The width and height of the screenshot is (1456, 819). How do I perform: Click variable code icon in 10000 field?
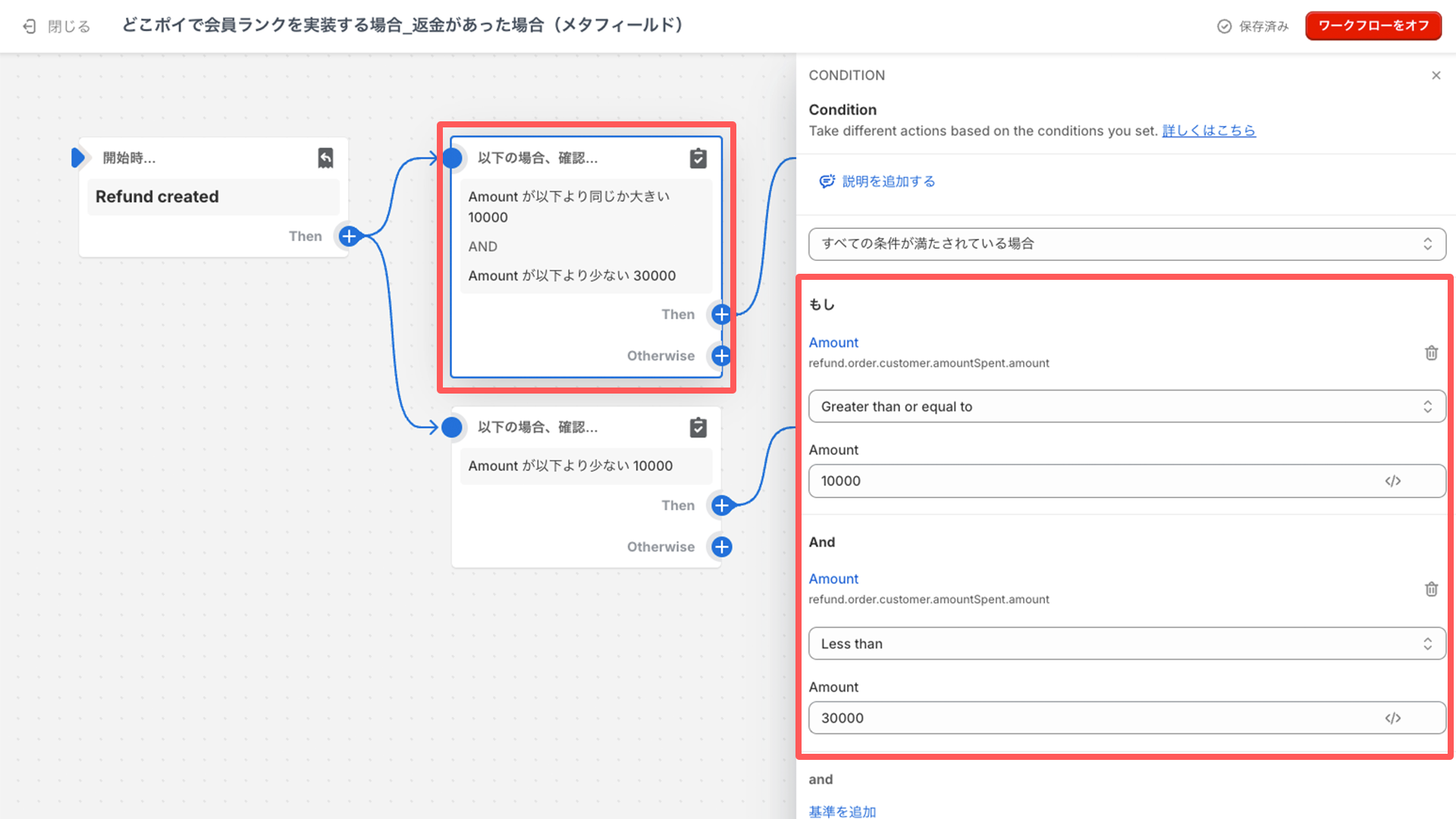click(x=1393, y=481)
